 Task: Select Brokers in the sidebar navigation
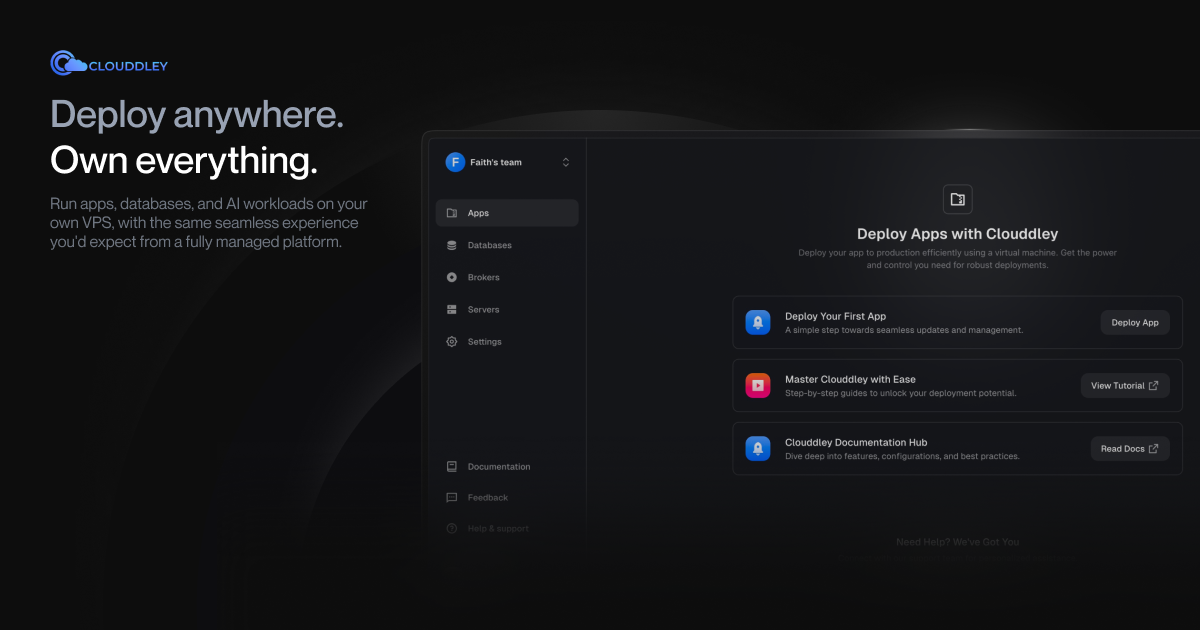(452, 277)
